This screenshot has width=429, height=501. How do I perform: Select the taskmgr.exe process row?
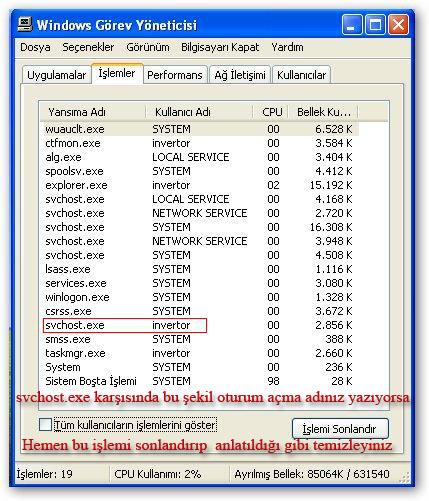coord(199,353)
